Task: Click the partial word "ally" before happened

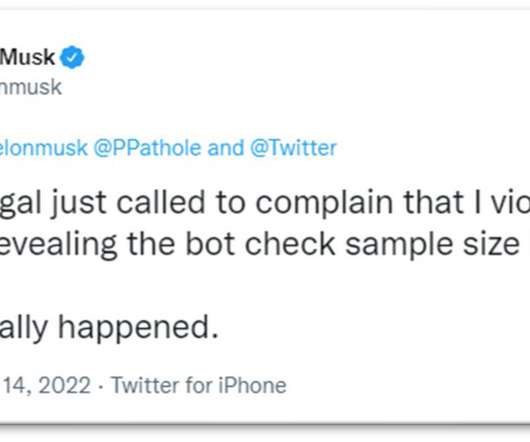Action: point(24,328)
